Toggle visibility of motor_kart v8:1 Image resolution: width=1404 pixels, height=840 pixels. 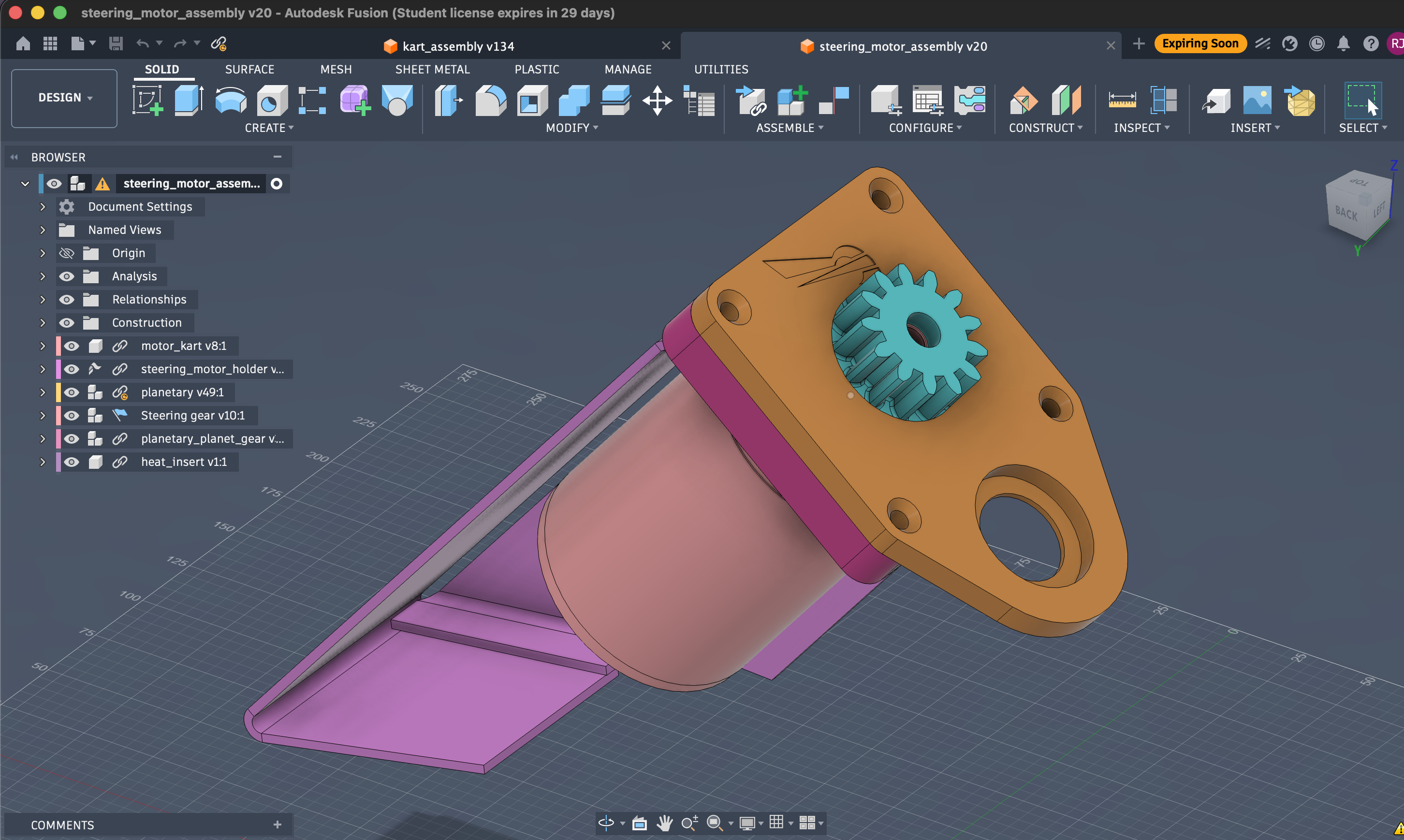pos(72,346)
